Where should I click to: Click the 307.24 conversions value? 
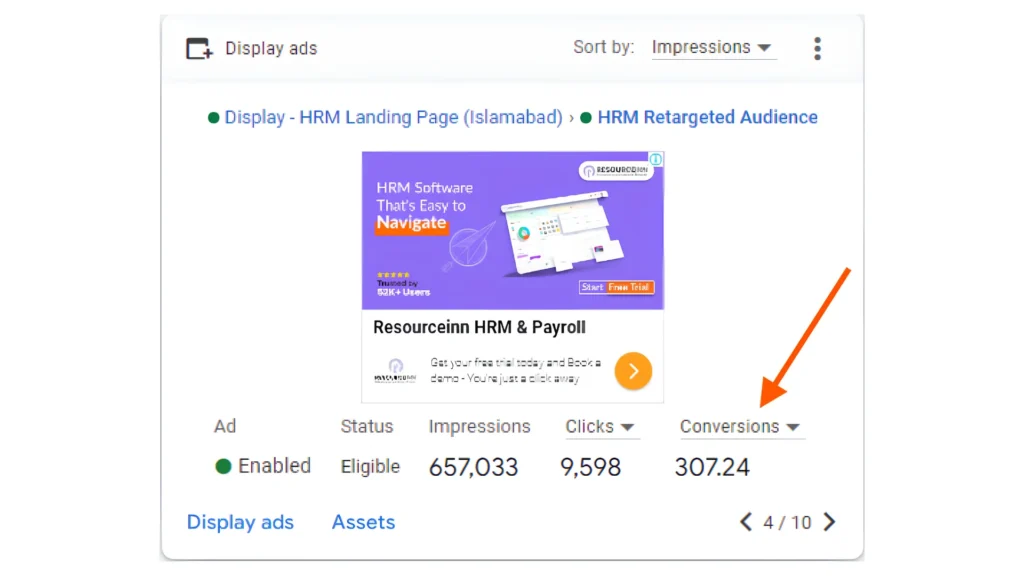tap(712, 468)
